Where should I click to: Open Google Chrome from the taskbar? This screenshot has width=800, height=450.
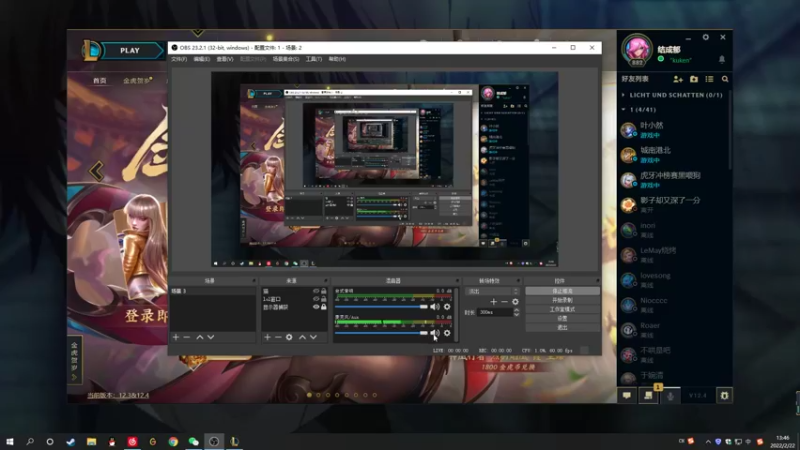pos(173,442)
